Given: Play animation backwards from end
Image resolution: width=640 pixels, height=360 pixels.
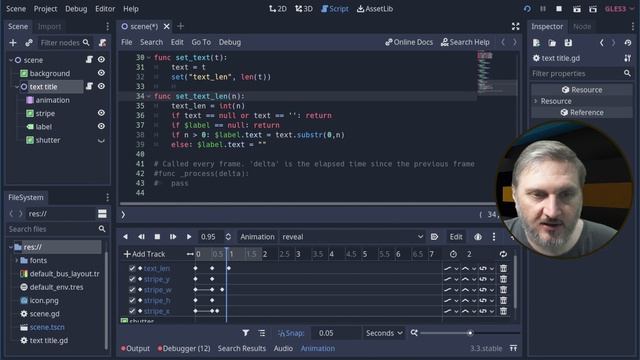Looking at the screenshot, I should pyautogui.click(x=141, y=237).
